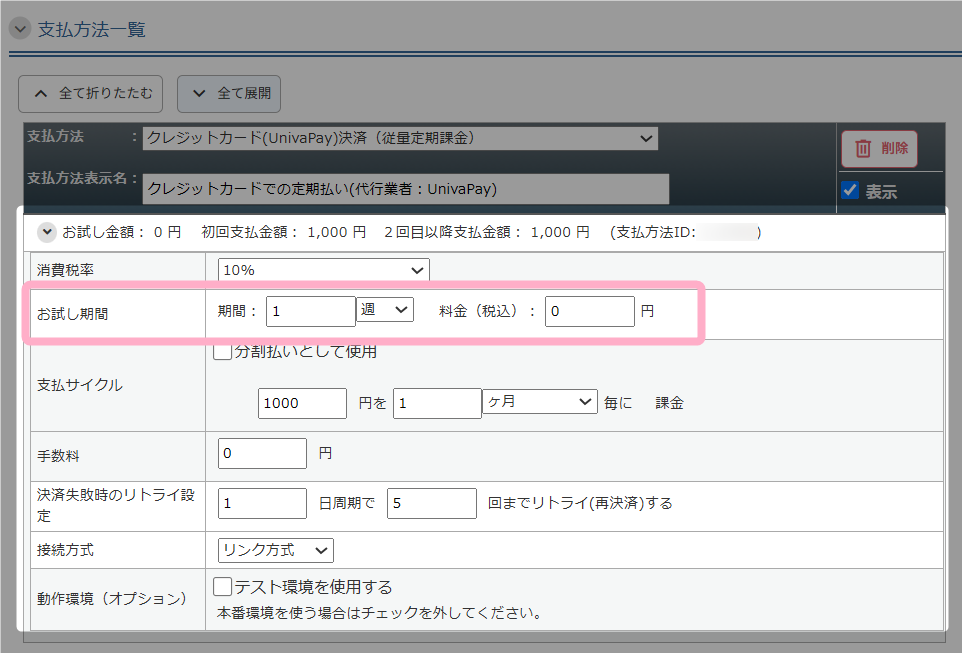This screenshot has width=962, height=653.
Task: Collapse the 支払方法一覧 section chevron
Action: click(20, 28)
